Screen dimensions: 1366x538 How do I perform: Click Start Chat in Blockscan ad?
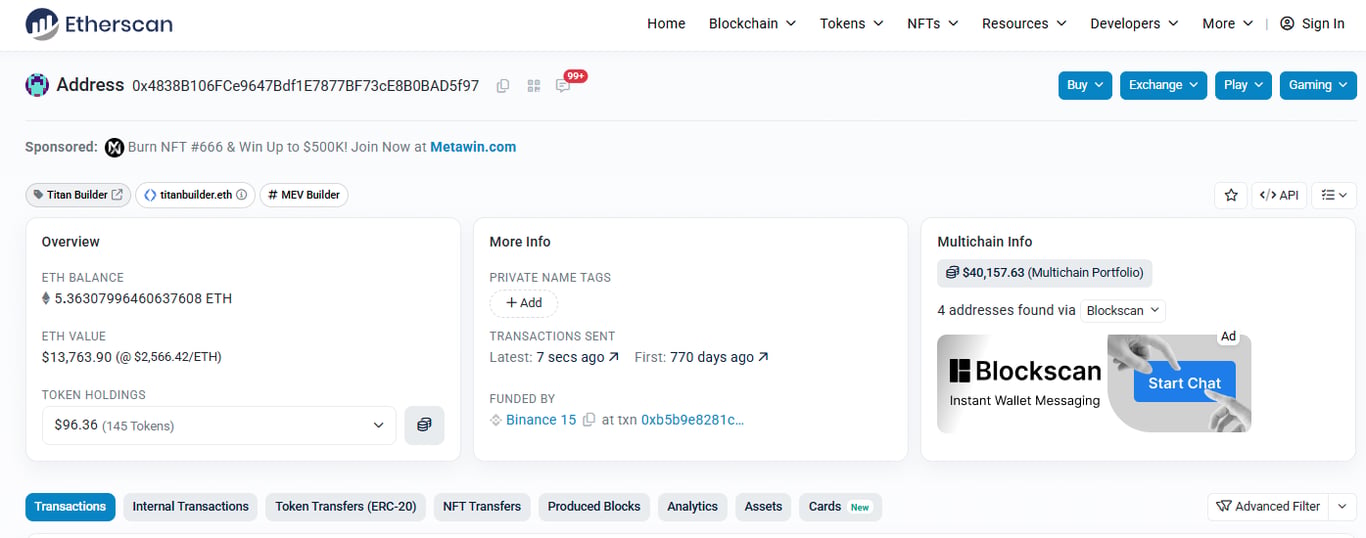1184,383
